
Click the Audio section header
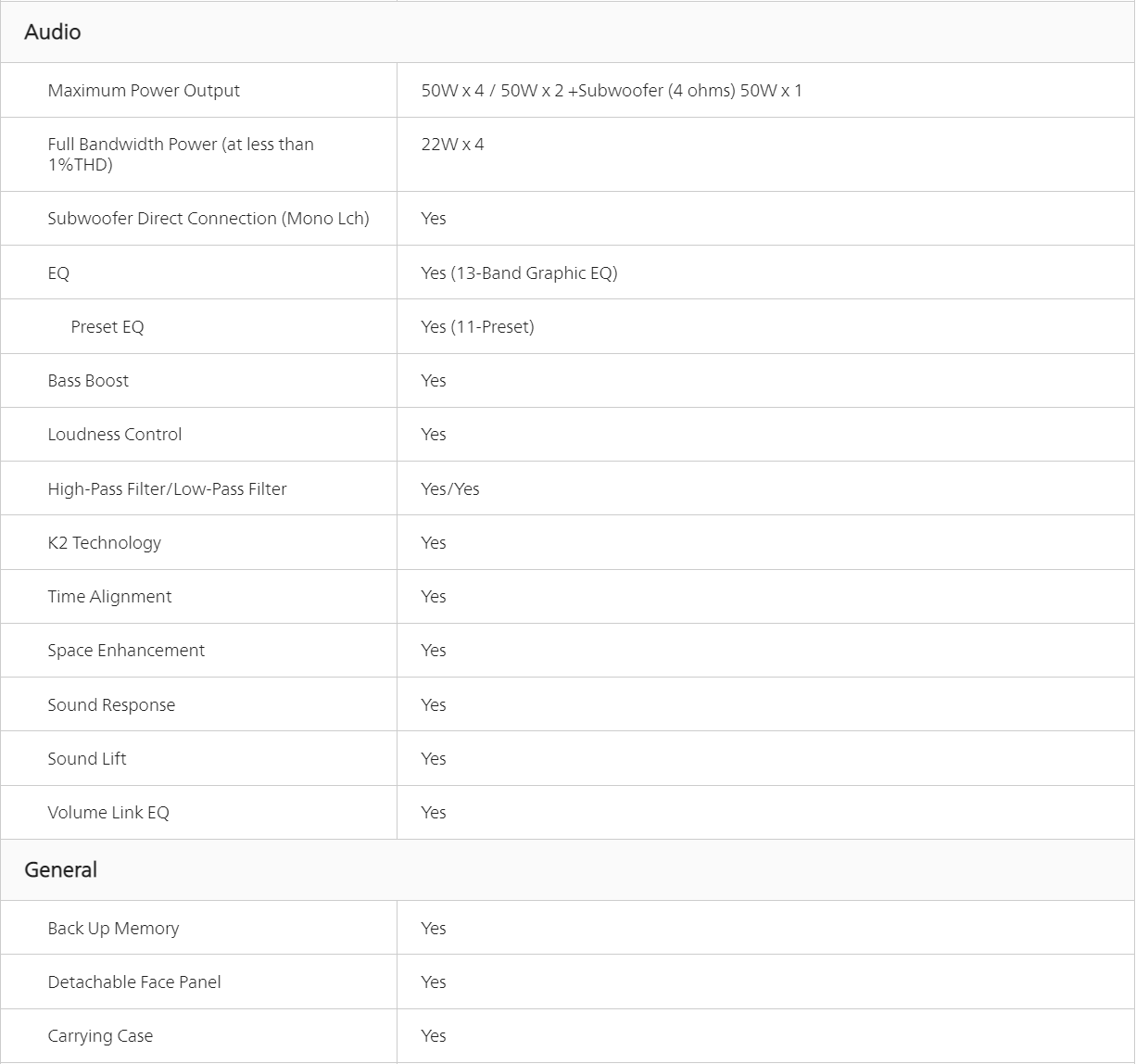click(x=53, y=32)
